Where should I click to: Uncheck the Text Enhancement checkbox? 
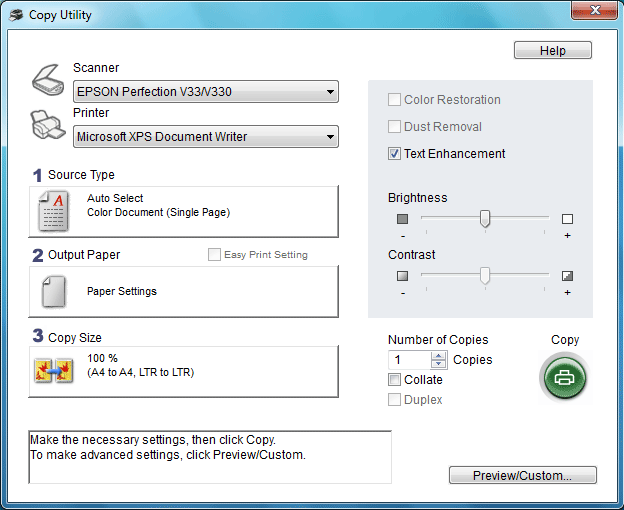(394, 154)
